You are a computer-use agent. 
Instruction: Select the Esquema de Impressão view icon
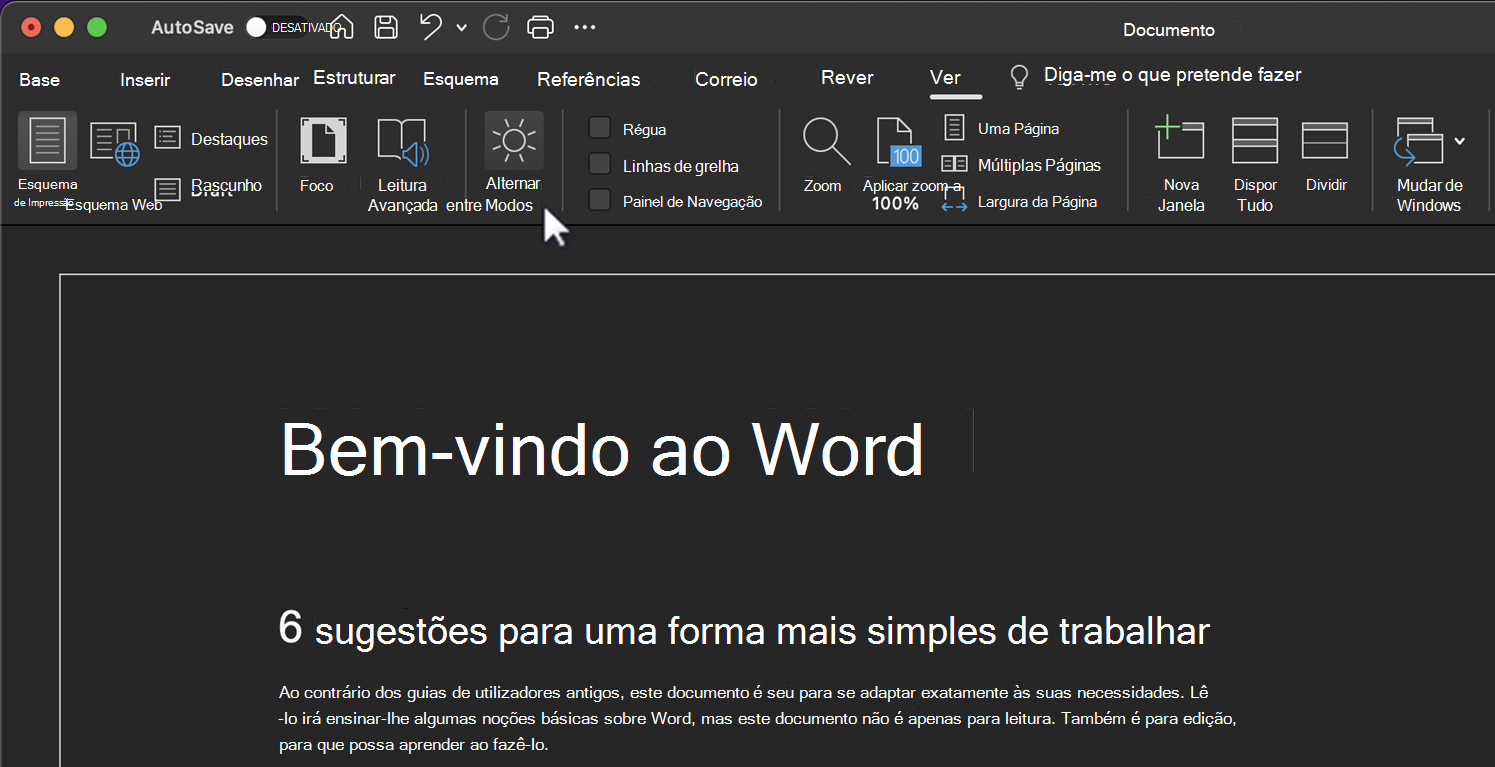pos(47,140)
